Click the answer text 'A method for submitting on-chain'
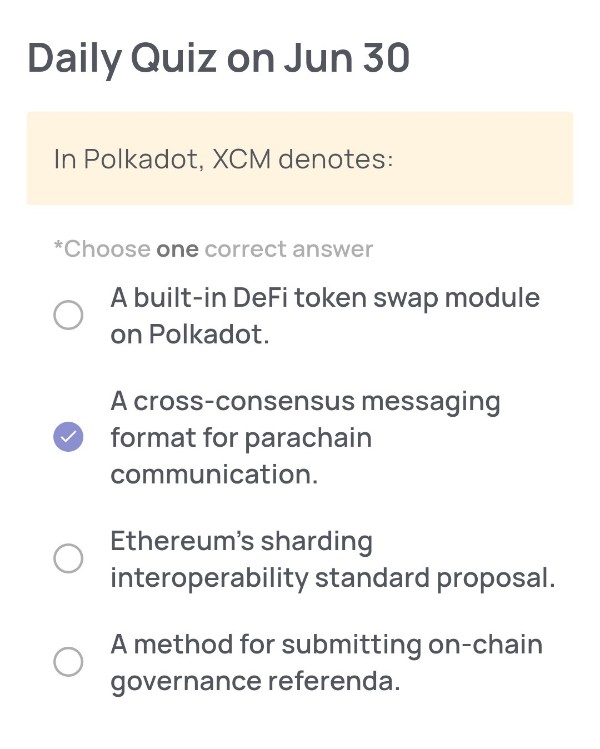This screenshot has height=749, width=600. tap(327, 644)
